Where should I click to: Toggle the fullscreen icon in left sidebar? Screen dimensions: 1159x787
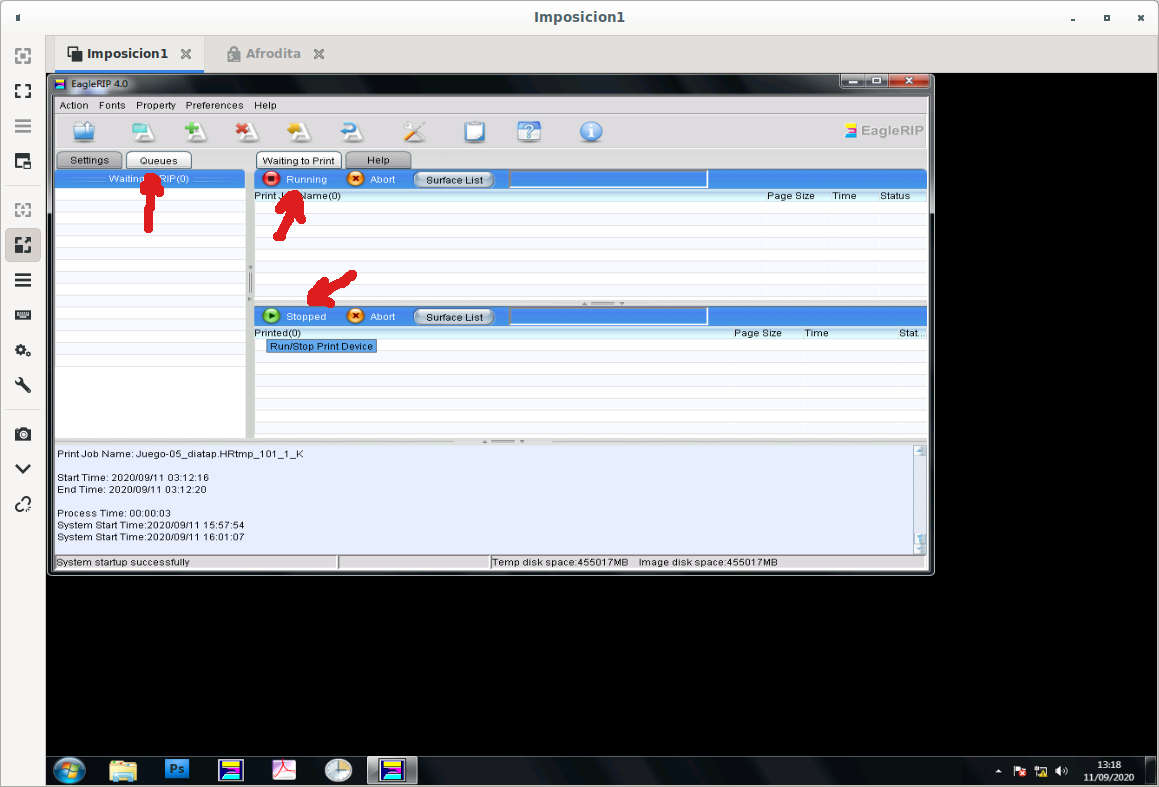(x=22, y=91)
